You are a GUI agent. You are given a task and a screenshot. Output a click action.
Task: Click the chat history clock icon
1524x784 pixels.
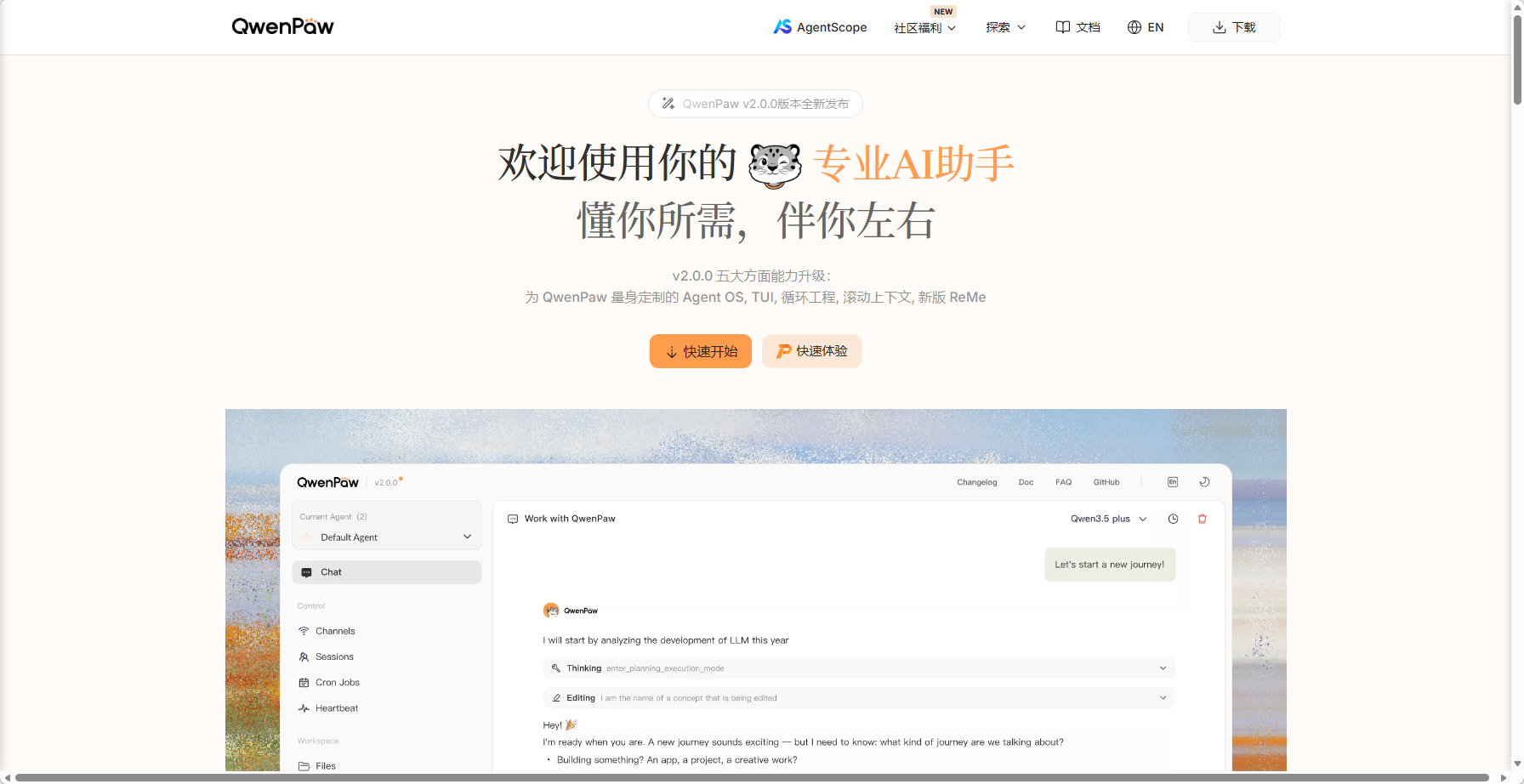1173,519
